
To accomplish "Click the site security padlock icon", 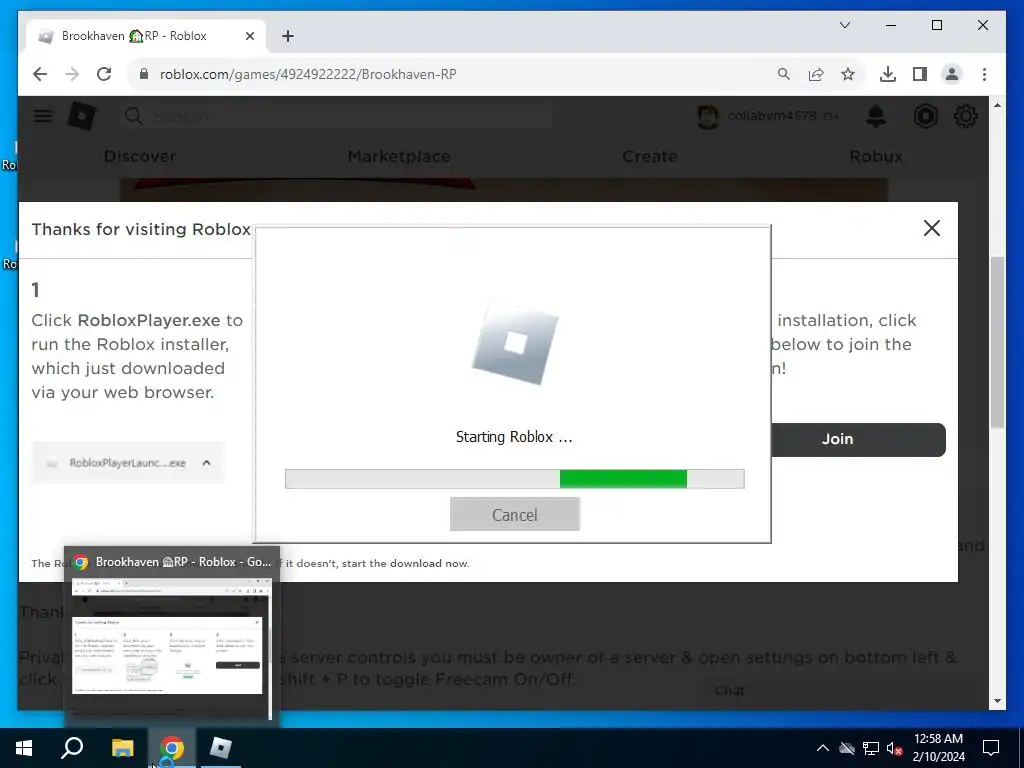I will click(144, 74).
